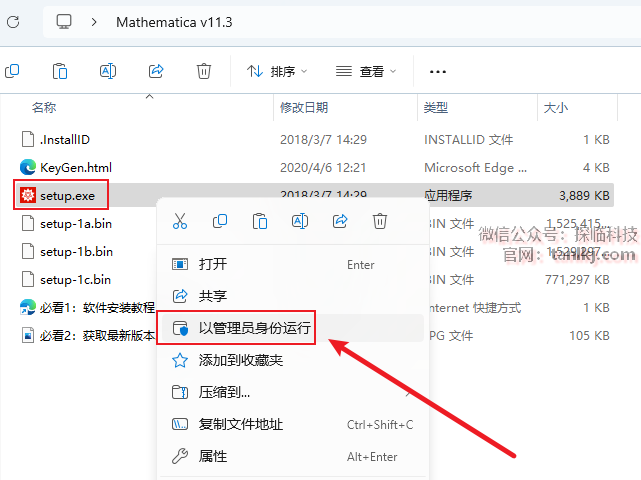Click the shortcut icon of 必看1
Viewport: 641px width, 480px height.
click(28, 307)
